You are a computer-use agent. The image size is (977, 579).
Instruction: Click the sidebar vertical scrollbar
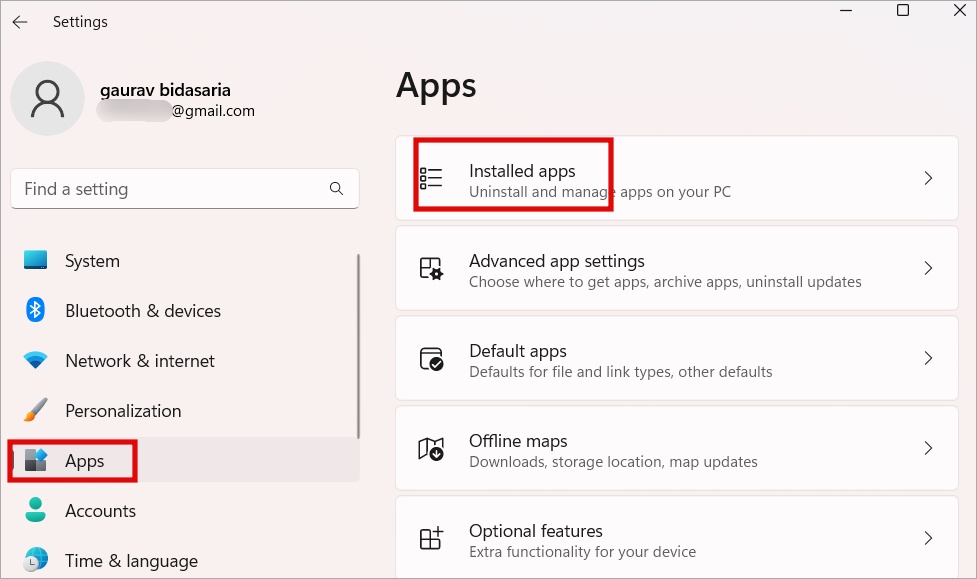tap(358, 345)
